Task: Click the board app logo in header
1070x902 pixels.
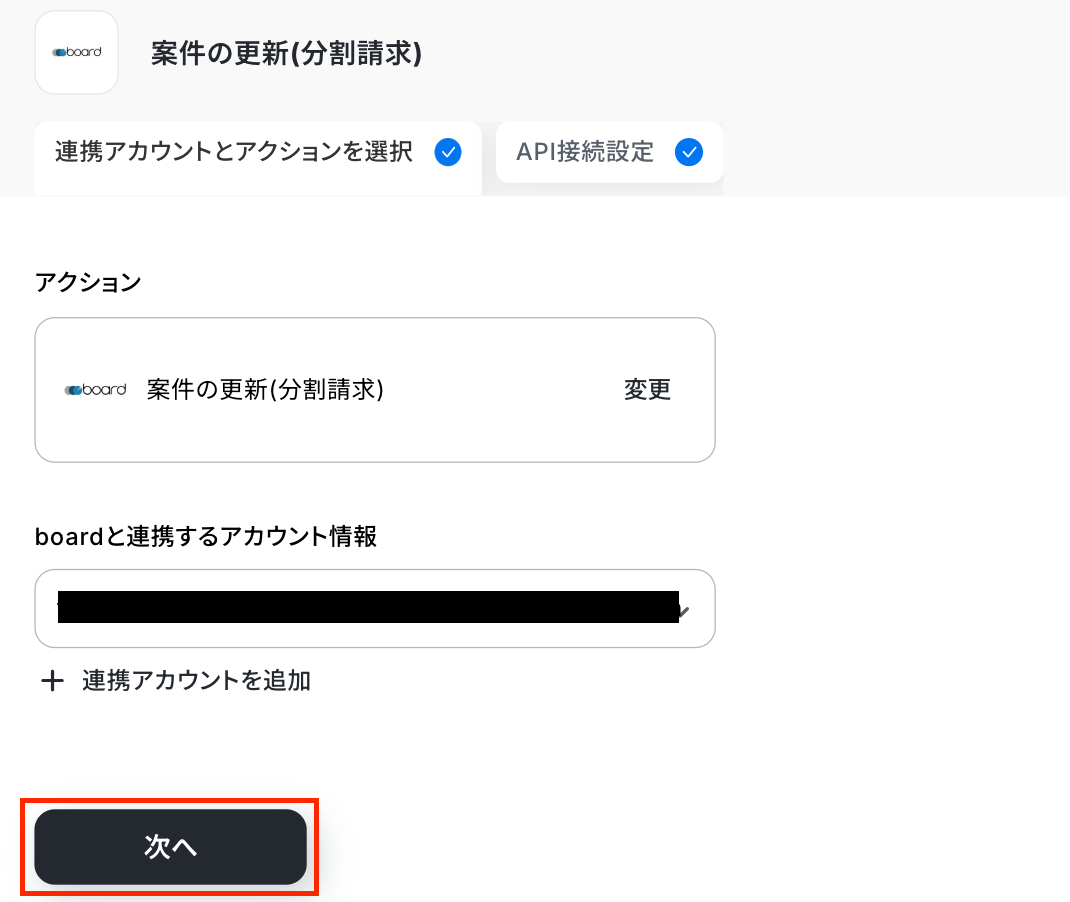Action: pyautogui.click(x=76, y=52)
